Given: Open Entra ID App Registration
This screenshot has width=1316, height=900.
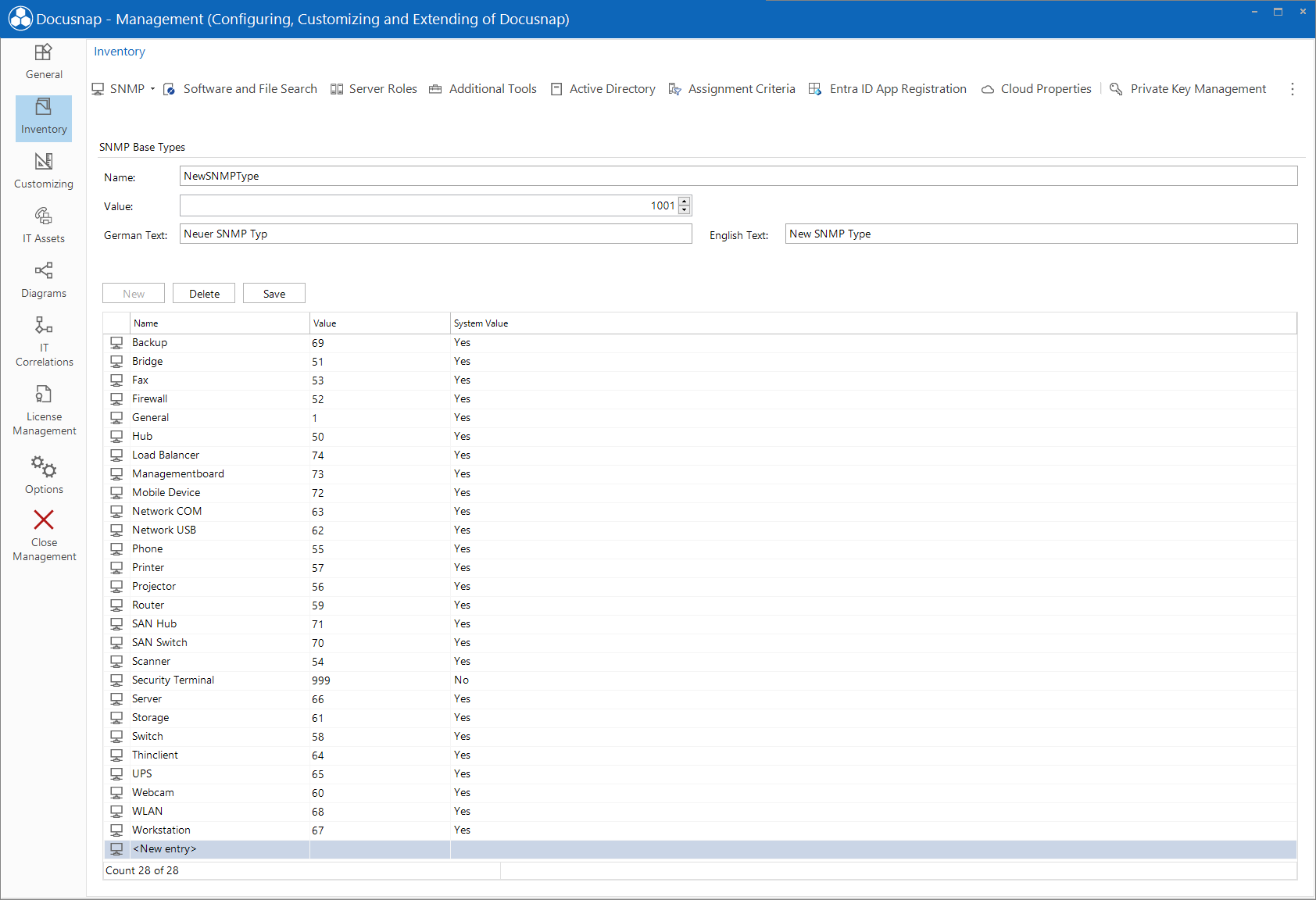Looking at the screenshot, I should point(888,89).
